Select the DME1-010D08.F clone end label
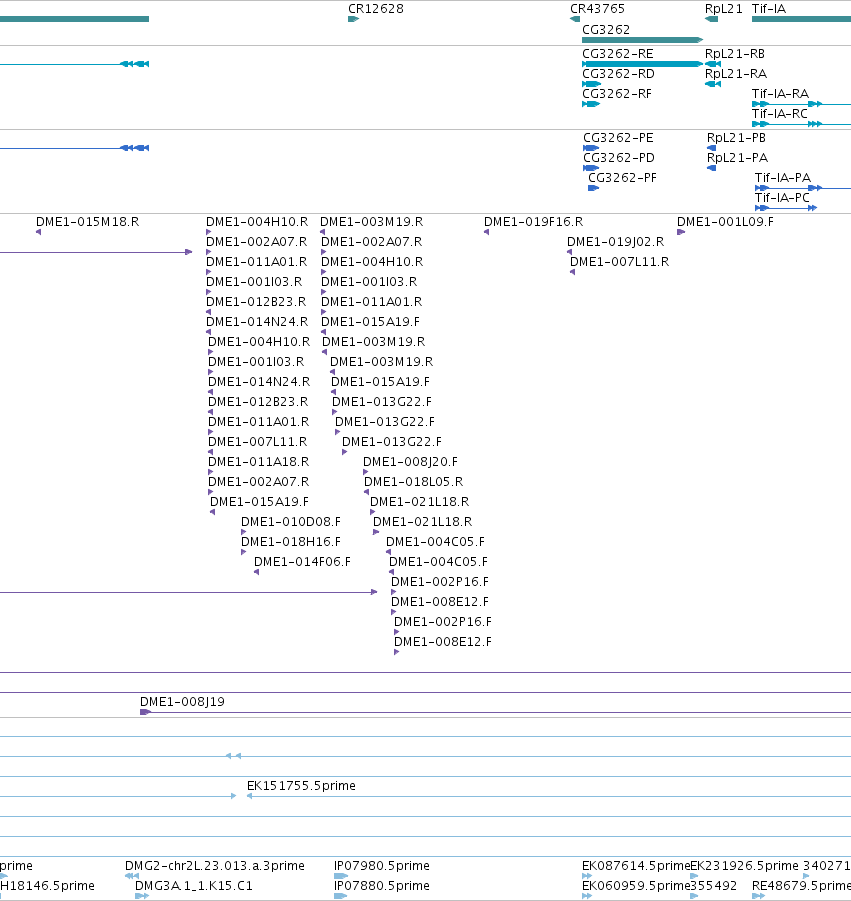Viewport: 851px width, 901px height. (291, 522)
